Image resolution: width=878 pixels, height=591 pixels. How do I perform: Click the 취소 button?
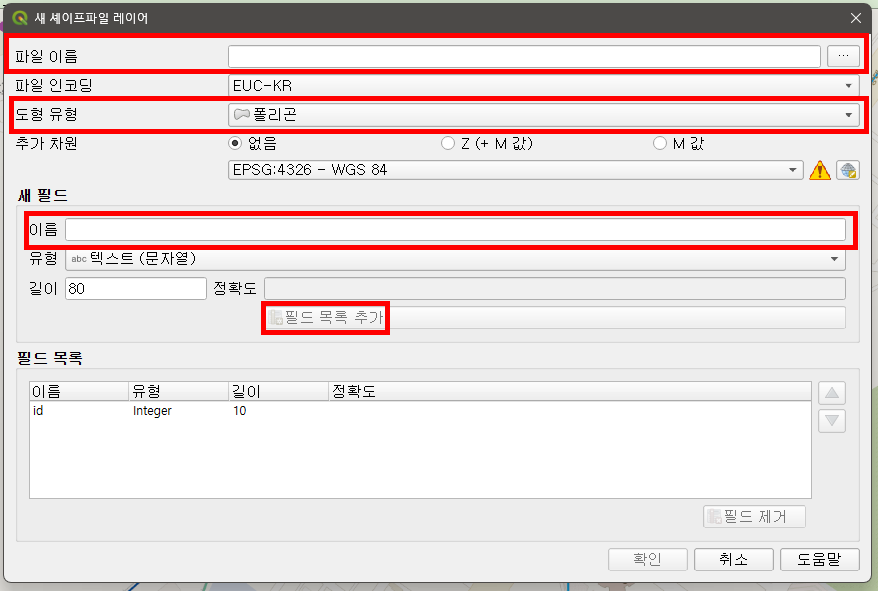[734, 559]
